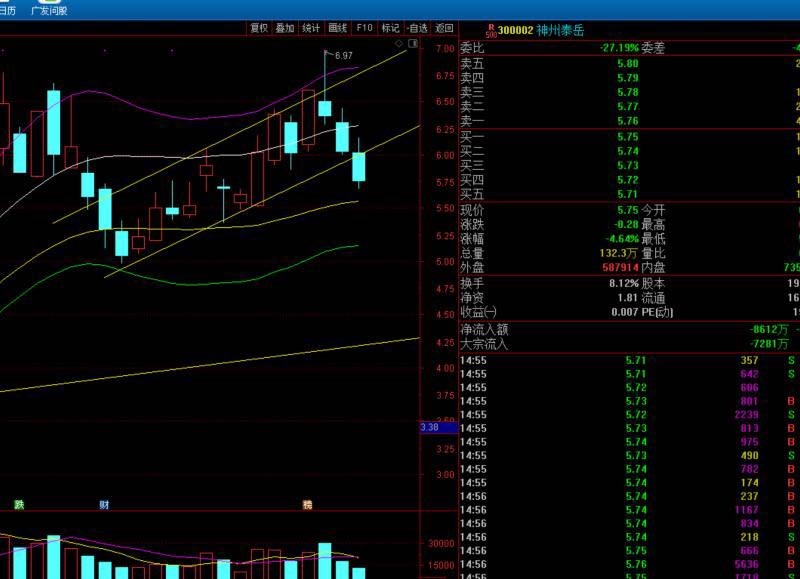800x579 pixels.
Task: Activate the 画线 drawing tool
Action: [337, 28]
